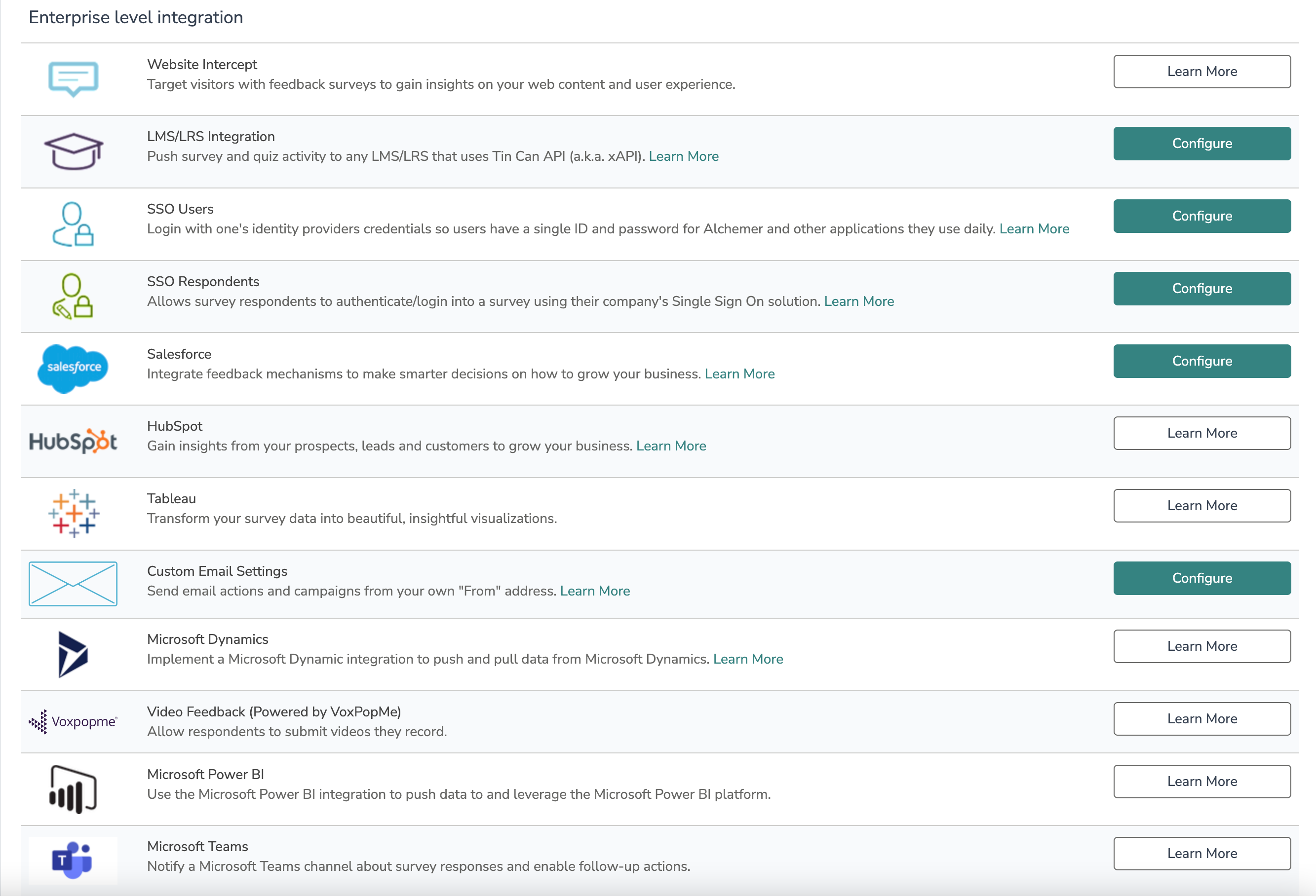Click the Microsoft Power BI logo

coord(73,789)
